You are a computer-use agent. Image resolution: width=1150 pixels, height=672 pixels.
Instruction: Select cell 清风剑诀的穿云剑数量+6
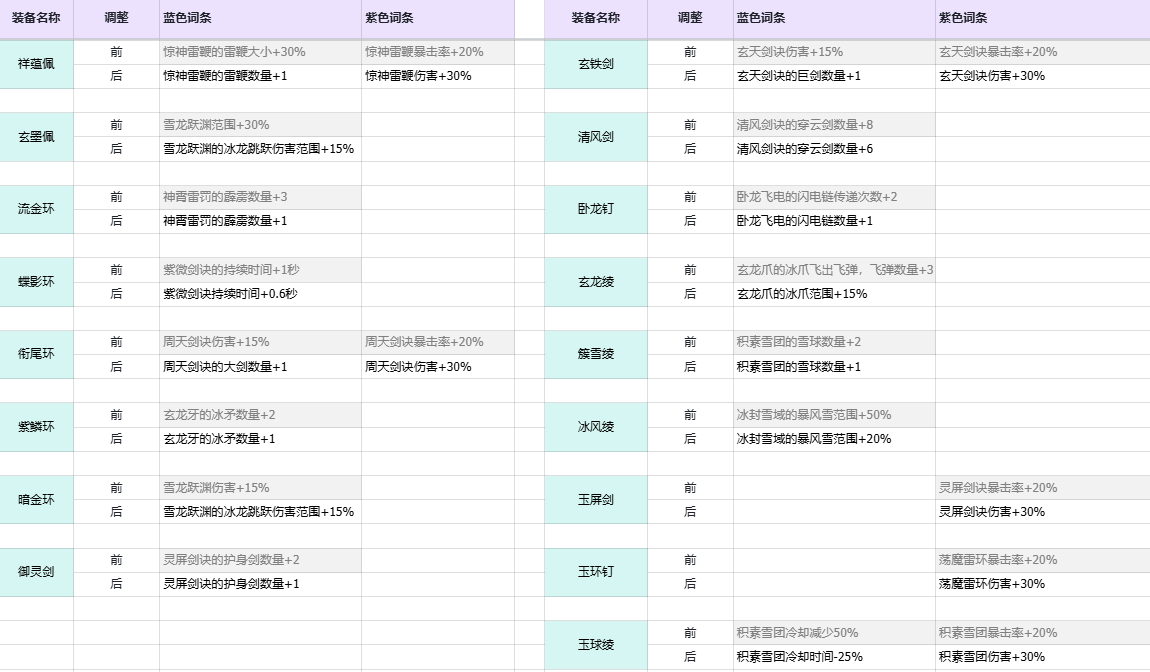click(834, 149)
